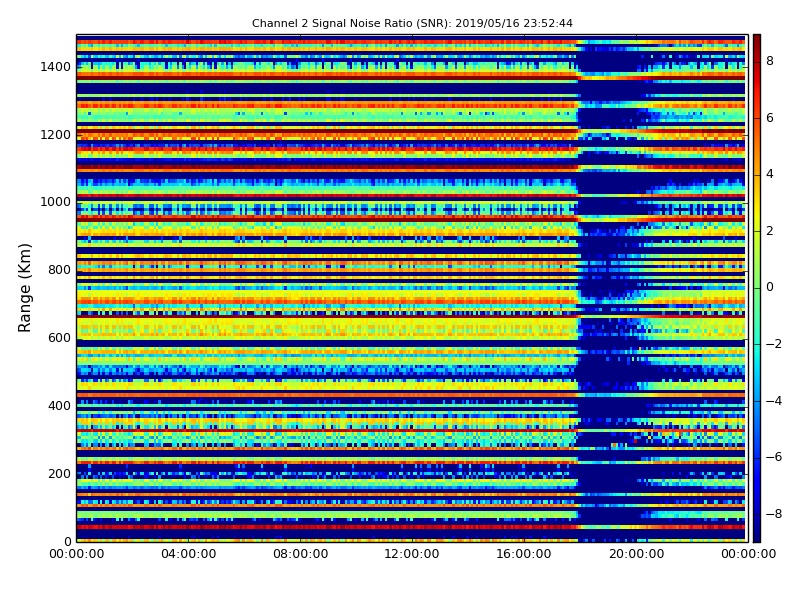800x600 pixels.
Task: Click the colorbar value 8 label
Action: point(770,61)
